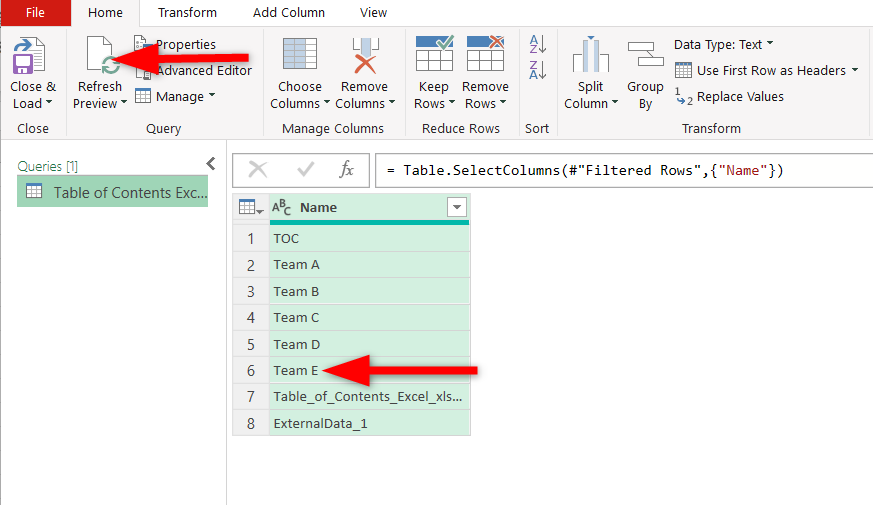This screenshot has width=873, height=505.
Task: Switch to the Transform tab
Action: [187, 12]
